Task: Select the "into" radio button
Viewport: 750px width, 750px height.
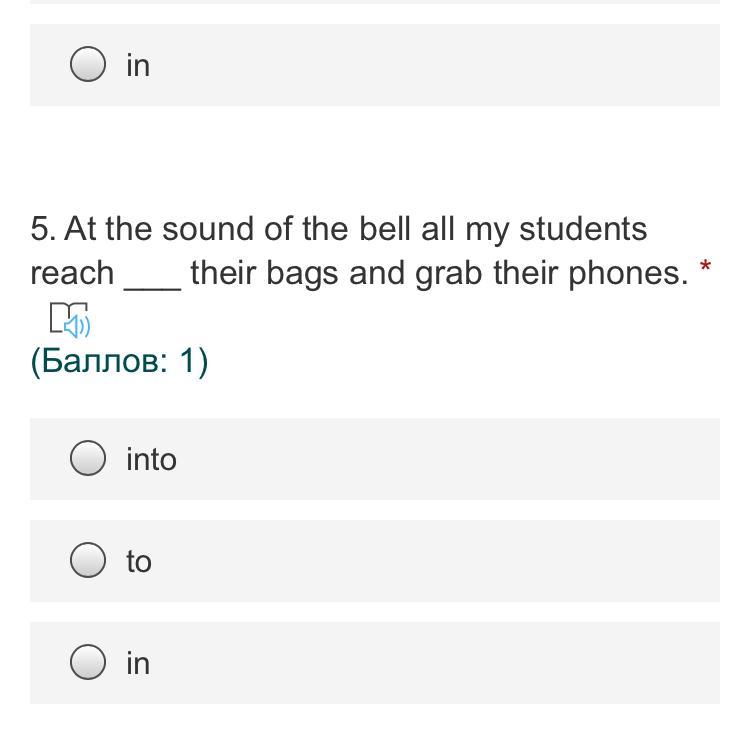Action: pyautogui.click(x=88, y=459)
